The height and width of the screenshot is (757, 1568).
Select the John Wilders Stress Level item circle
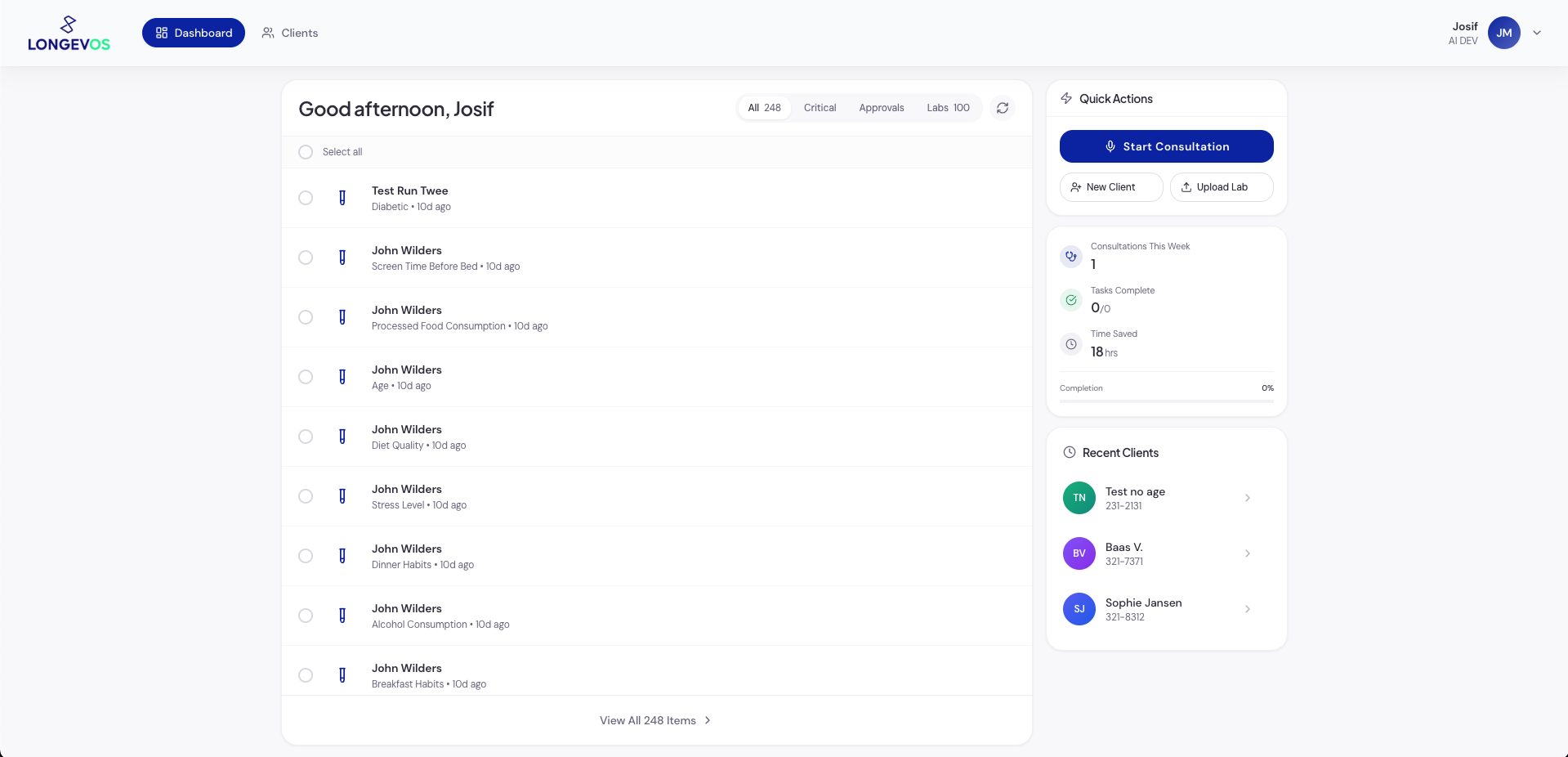306,496
